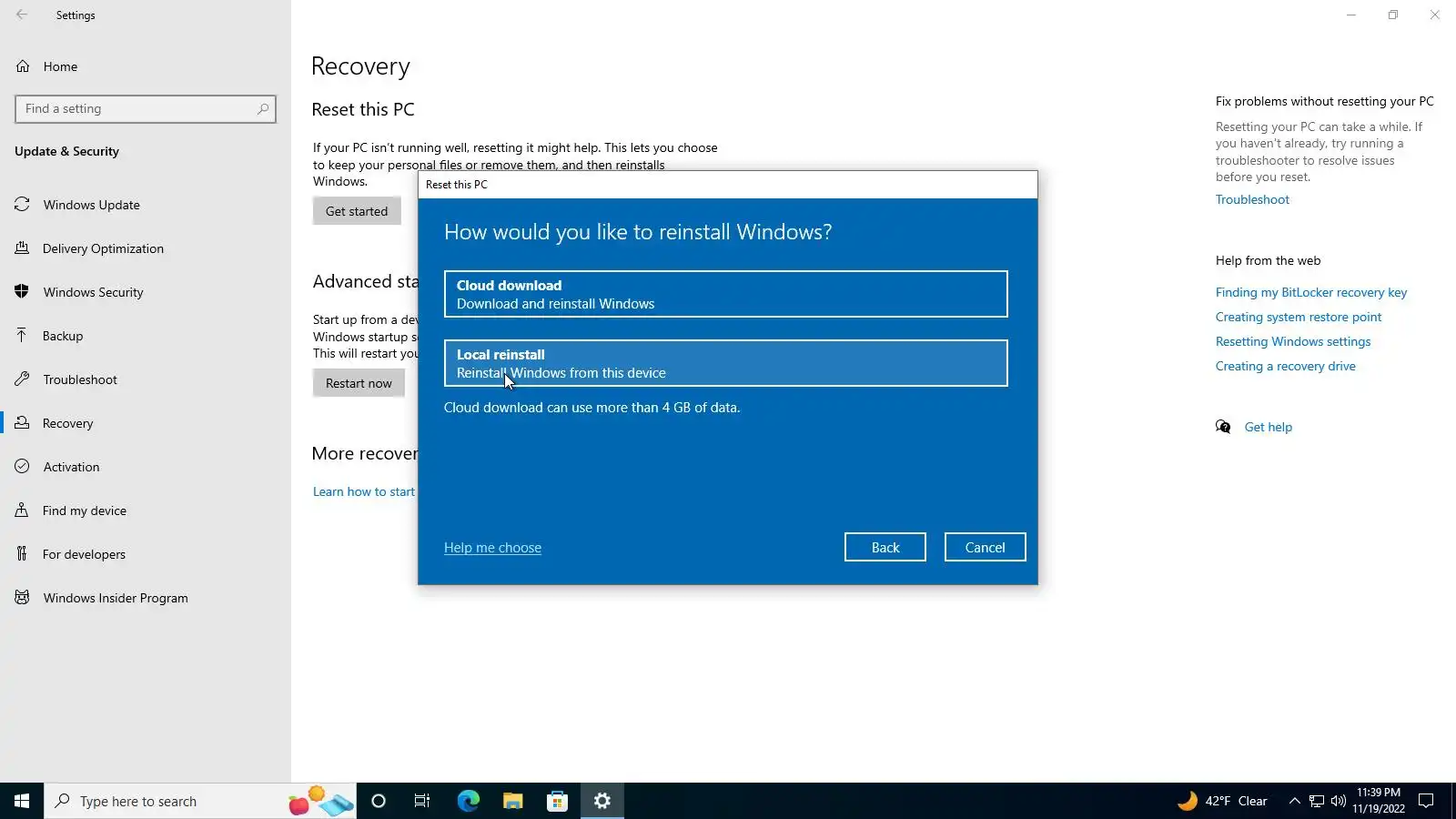Open the Troubleshoot link on the right
1456x819 pixels.
pyautogui.click(x=1252, y=199)
